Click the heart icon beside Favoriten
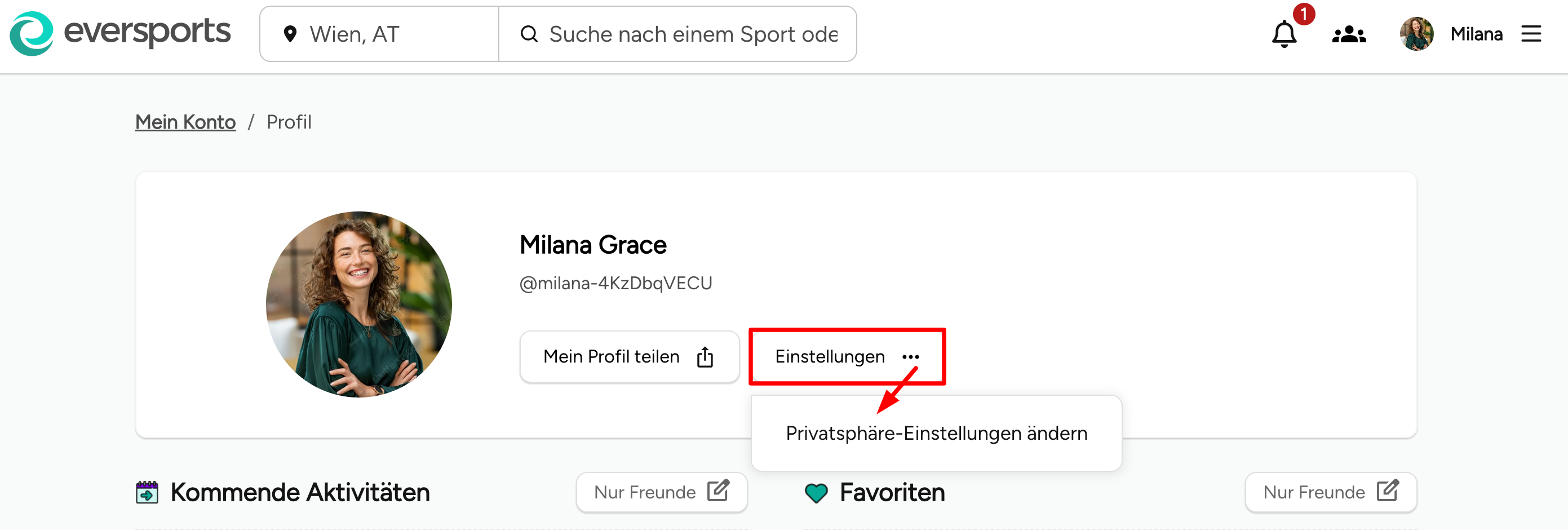Image resolution: width=1568 pixels, height=530 pixels. (816, 492)
